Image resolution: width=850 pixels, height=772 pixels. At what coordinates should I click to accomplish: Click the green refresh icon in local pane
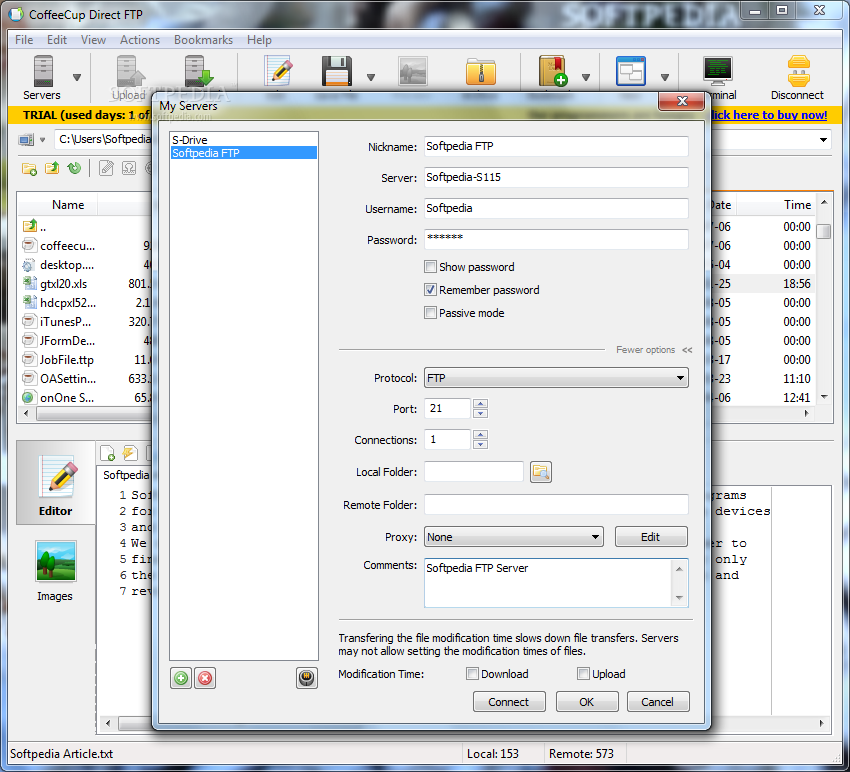[x=74, y=169]
